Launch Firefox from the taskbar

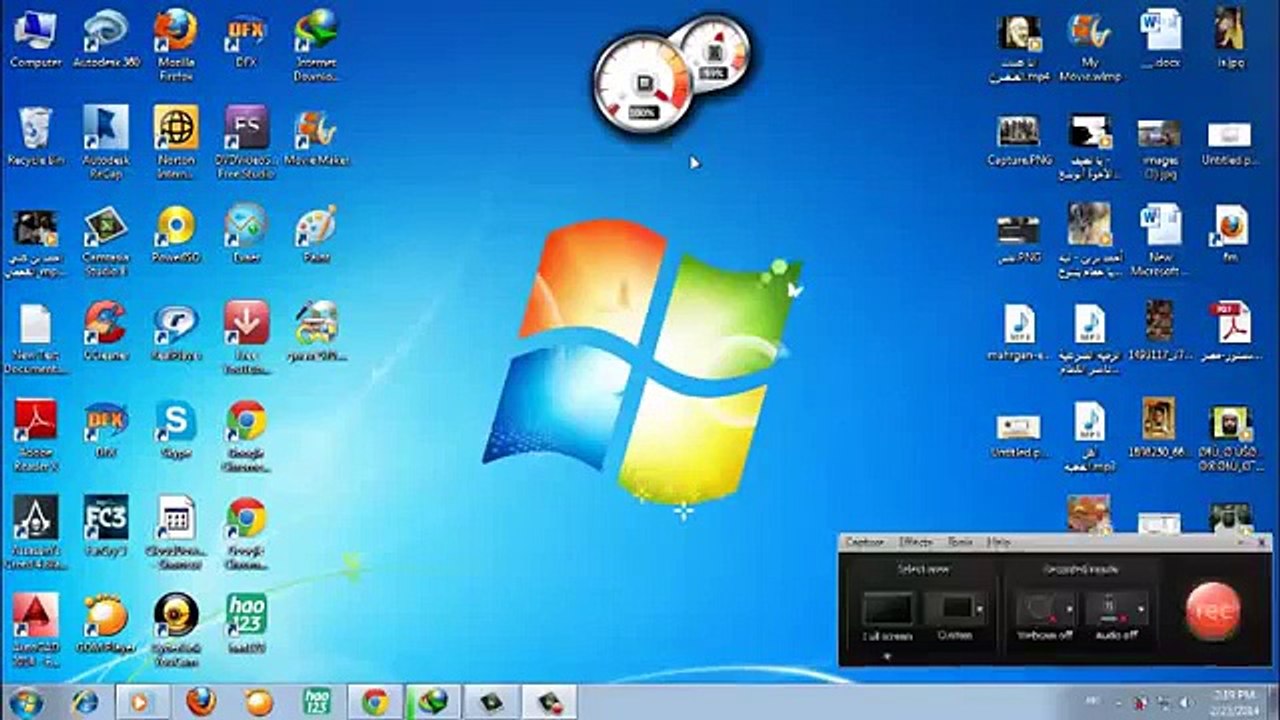(x=201, y=702)
